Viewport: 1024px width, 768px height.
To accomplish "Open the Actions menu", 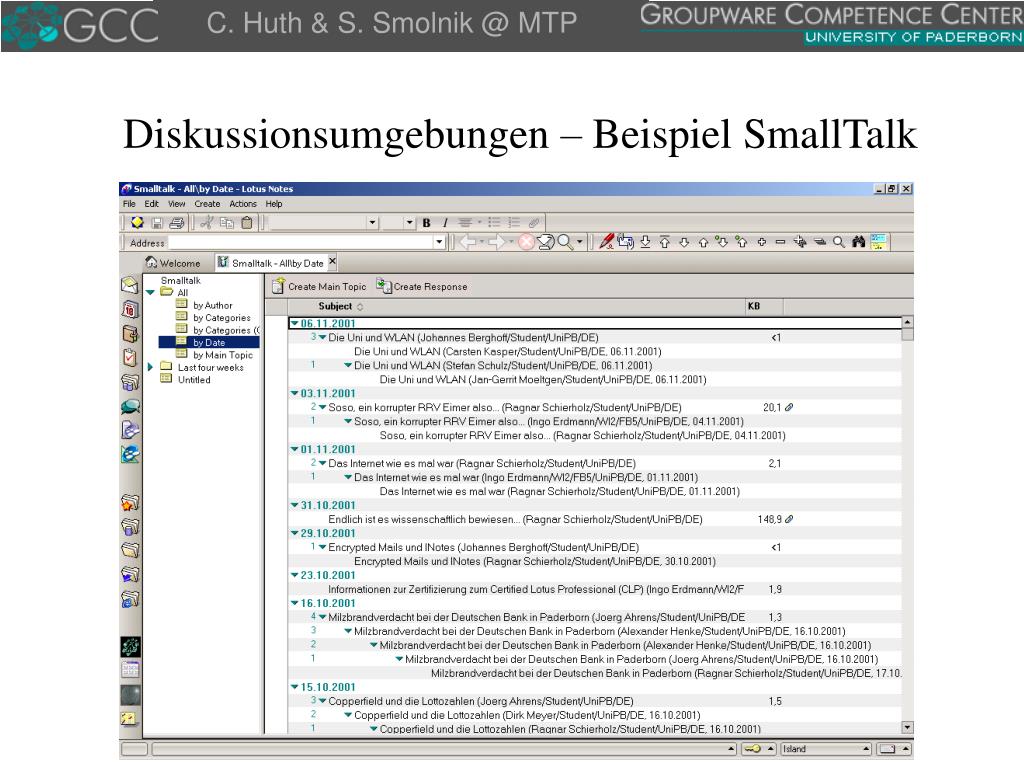I will (x=243, y=204).
